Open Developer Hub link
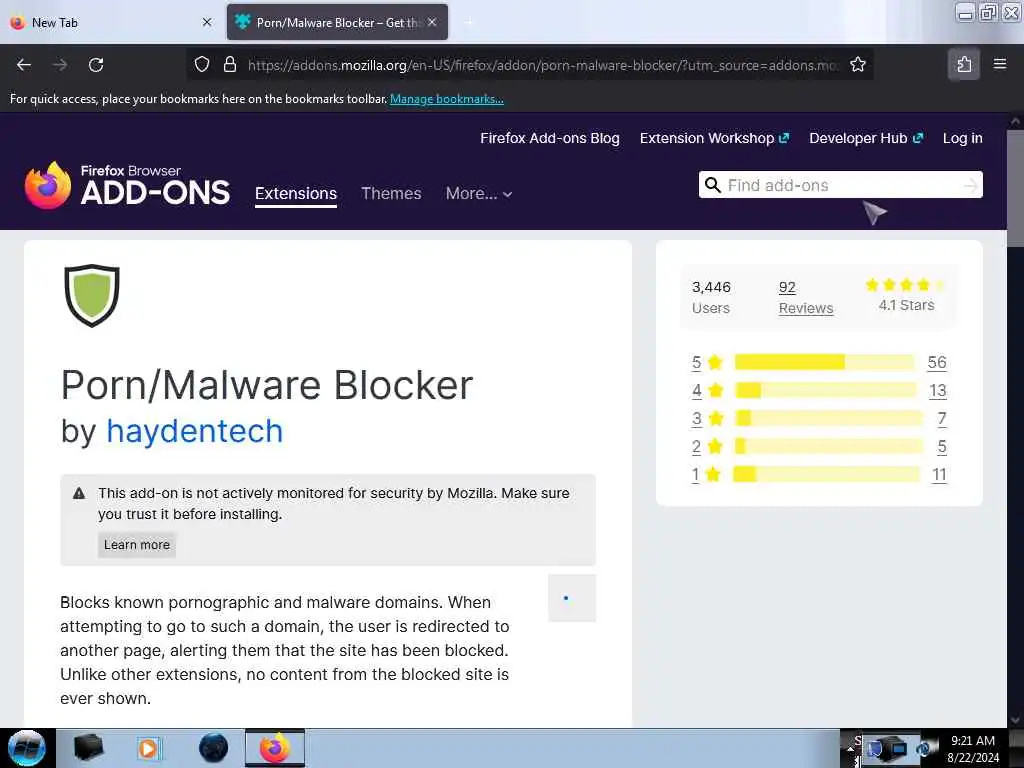Screen dimensions: 1024x768 (x=866, y=138)
